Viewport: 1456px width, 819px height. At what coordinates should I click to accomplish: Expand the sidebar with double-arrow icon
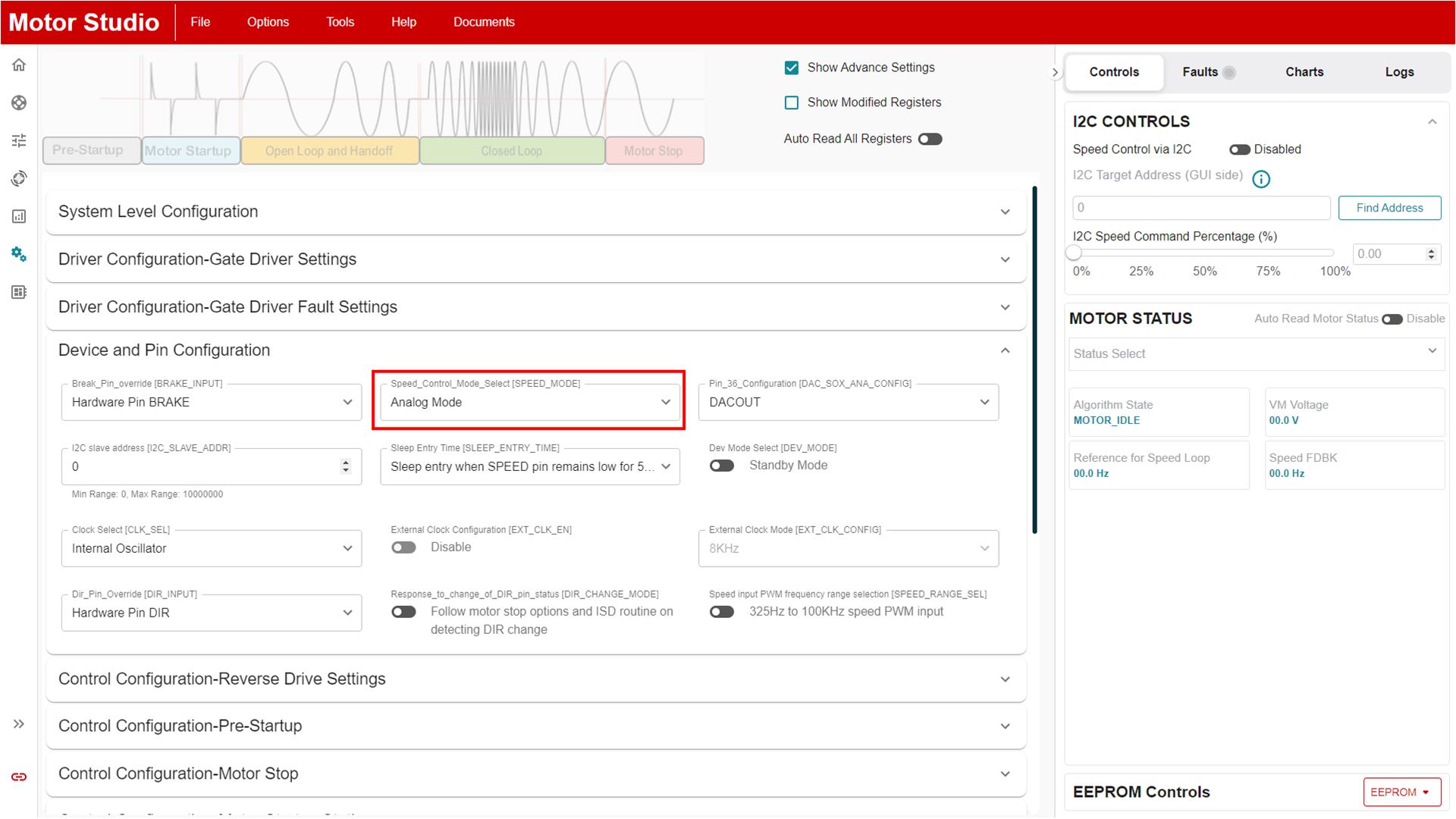(19, 724)
